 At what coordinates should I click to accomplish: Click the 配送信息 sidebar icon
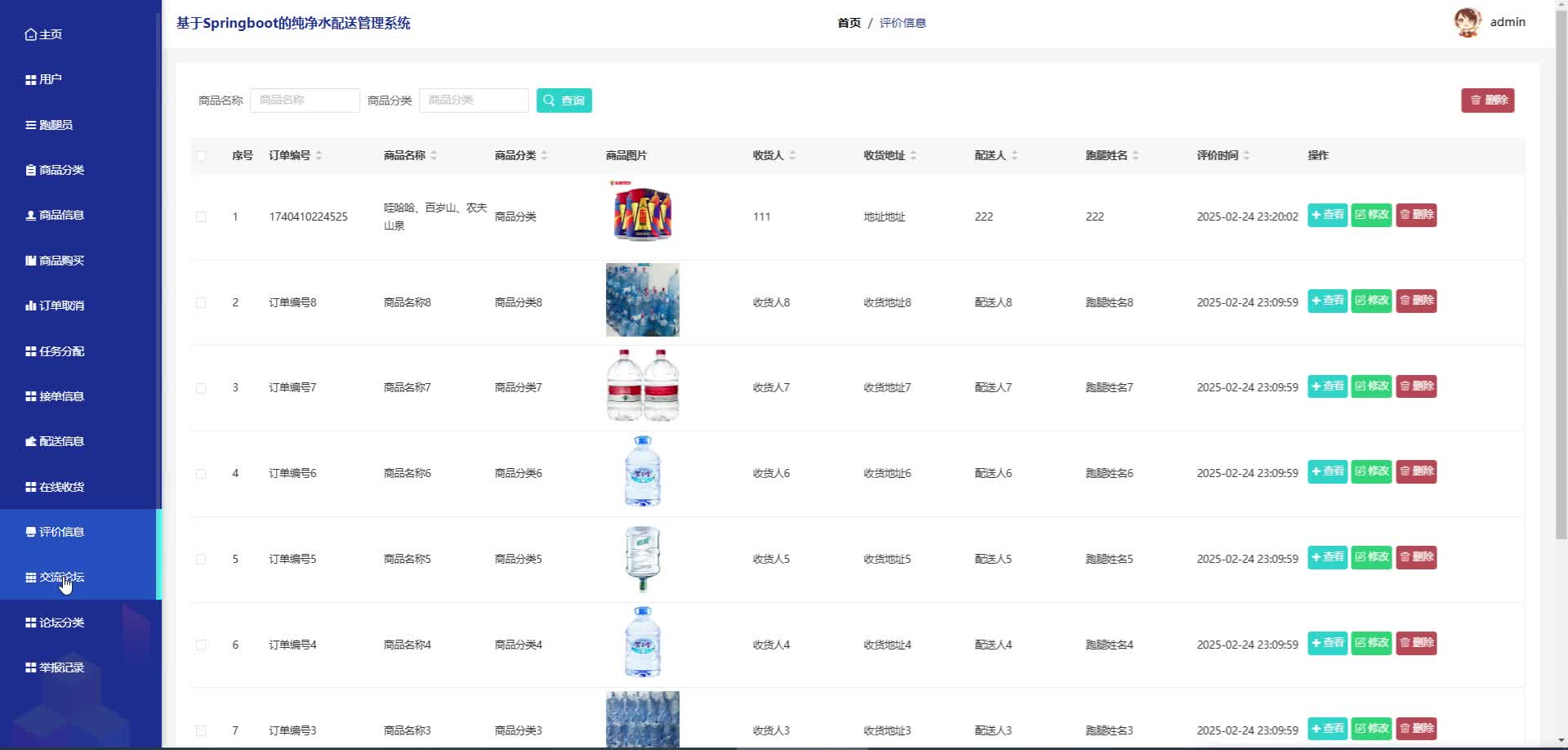pyautogui.click(x=30, y=441)
